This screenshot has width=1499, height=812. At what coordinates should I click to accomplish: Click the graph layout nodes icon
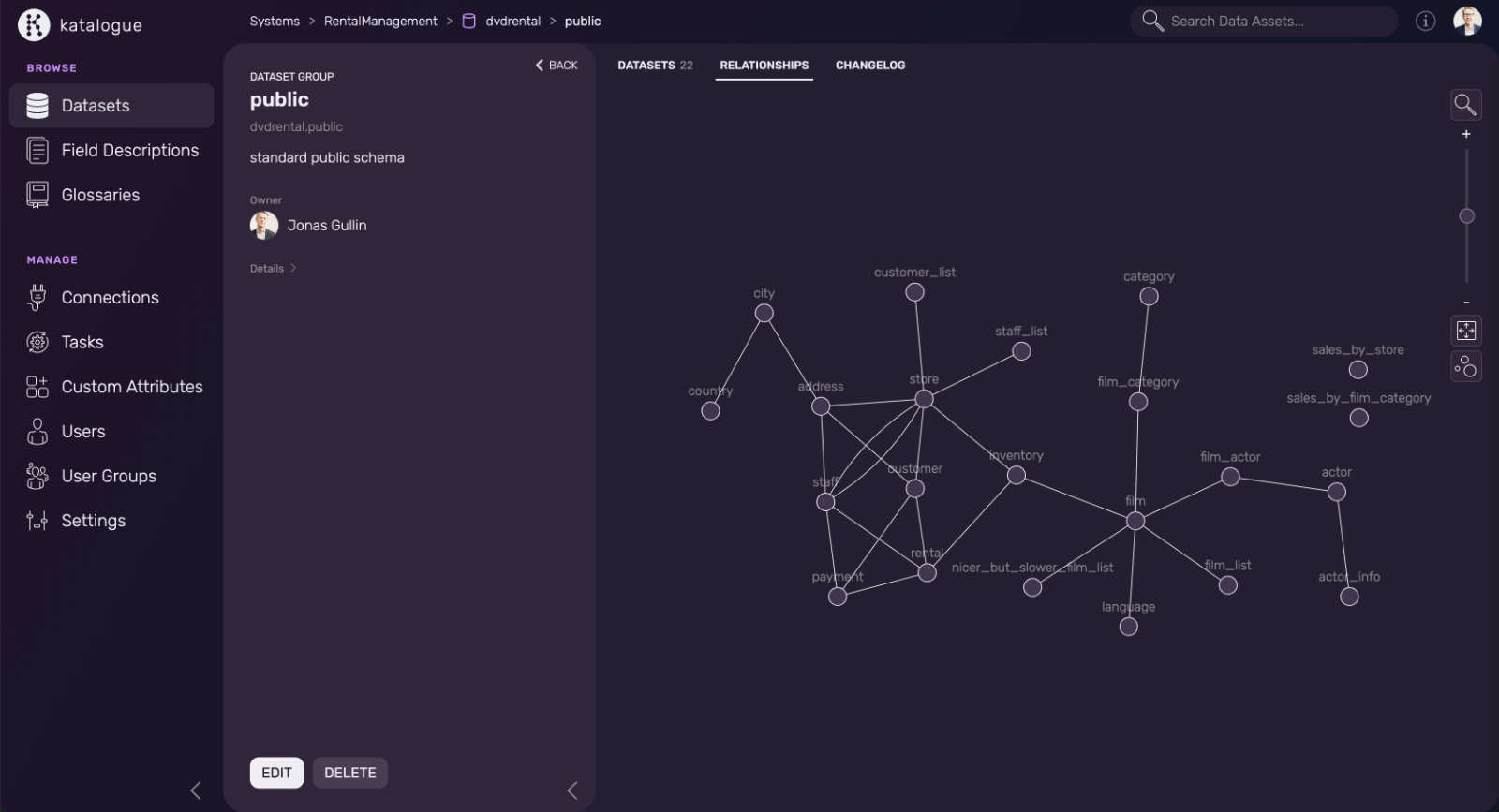[x=1465, y=366]
